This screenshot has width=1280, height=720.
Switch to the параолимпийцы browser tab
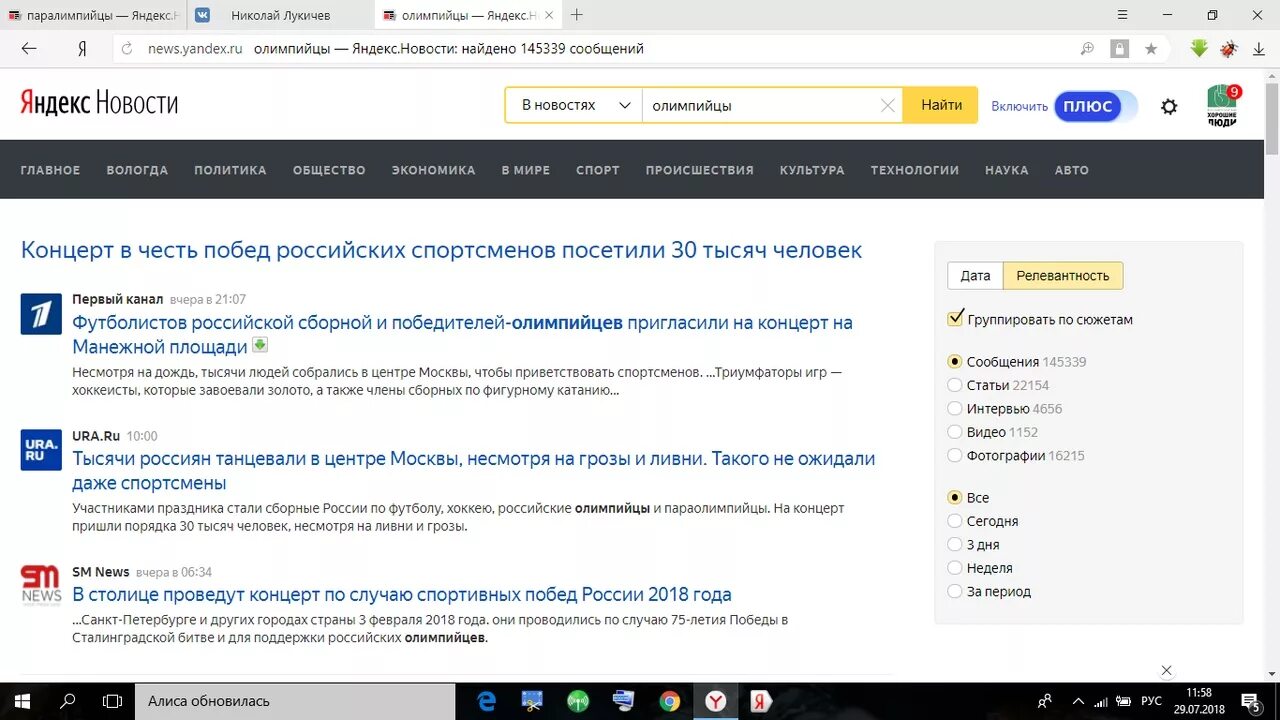(x=94, y=15)
